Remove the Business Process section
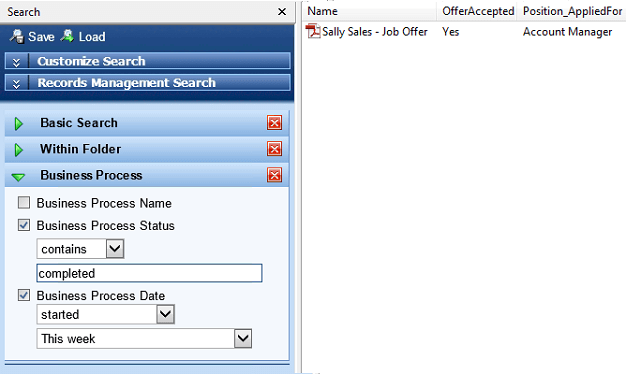The image size is (626, 374). (274, 175)
